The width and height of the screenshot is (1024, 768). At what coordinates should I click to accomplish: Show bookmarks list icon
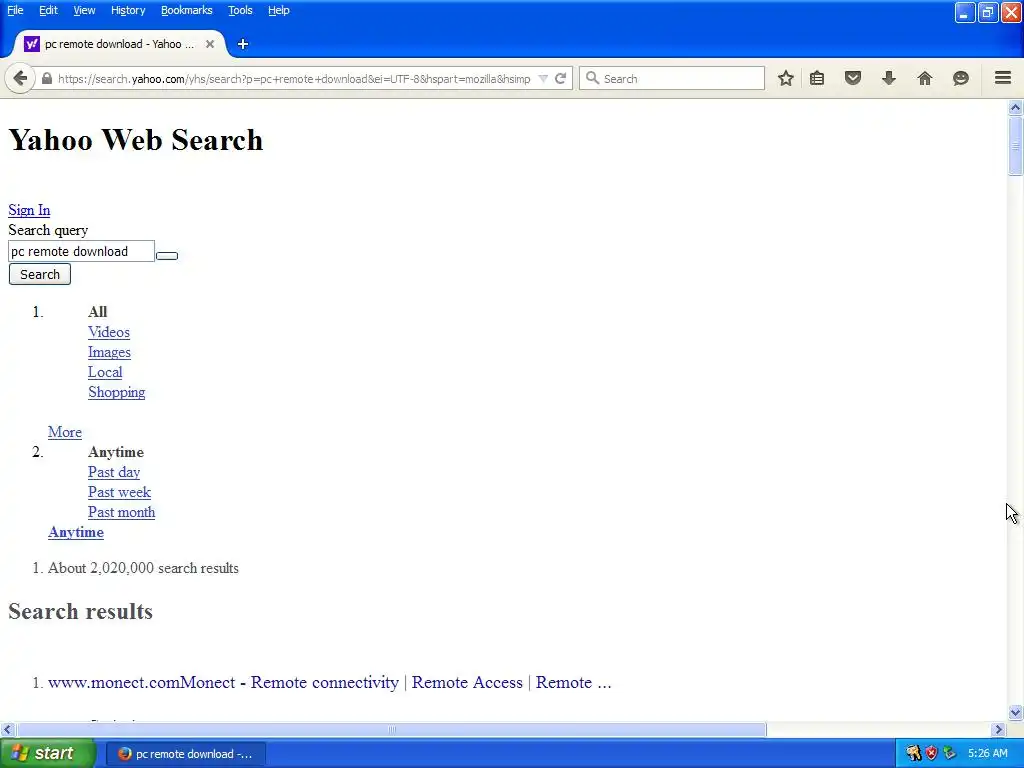(x=817, y=78)
